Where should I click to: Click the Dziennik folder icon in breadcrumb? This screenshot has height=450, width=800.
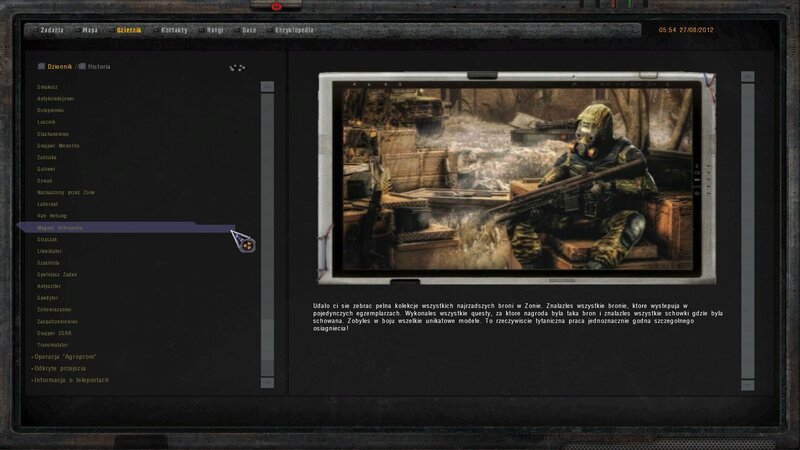click(42, 67)
